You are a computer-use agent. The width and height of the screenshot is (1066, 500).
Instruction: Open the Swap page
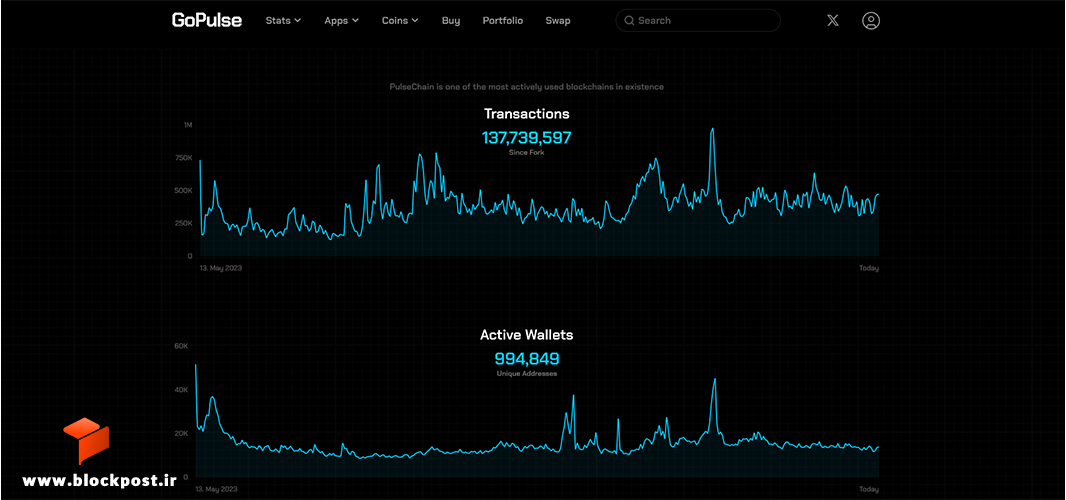point(558,20)
